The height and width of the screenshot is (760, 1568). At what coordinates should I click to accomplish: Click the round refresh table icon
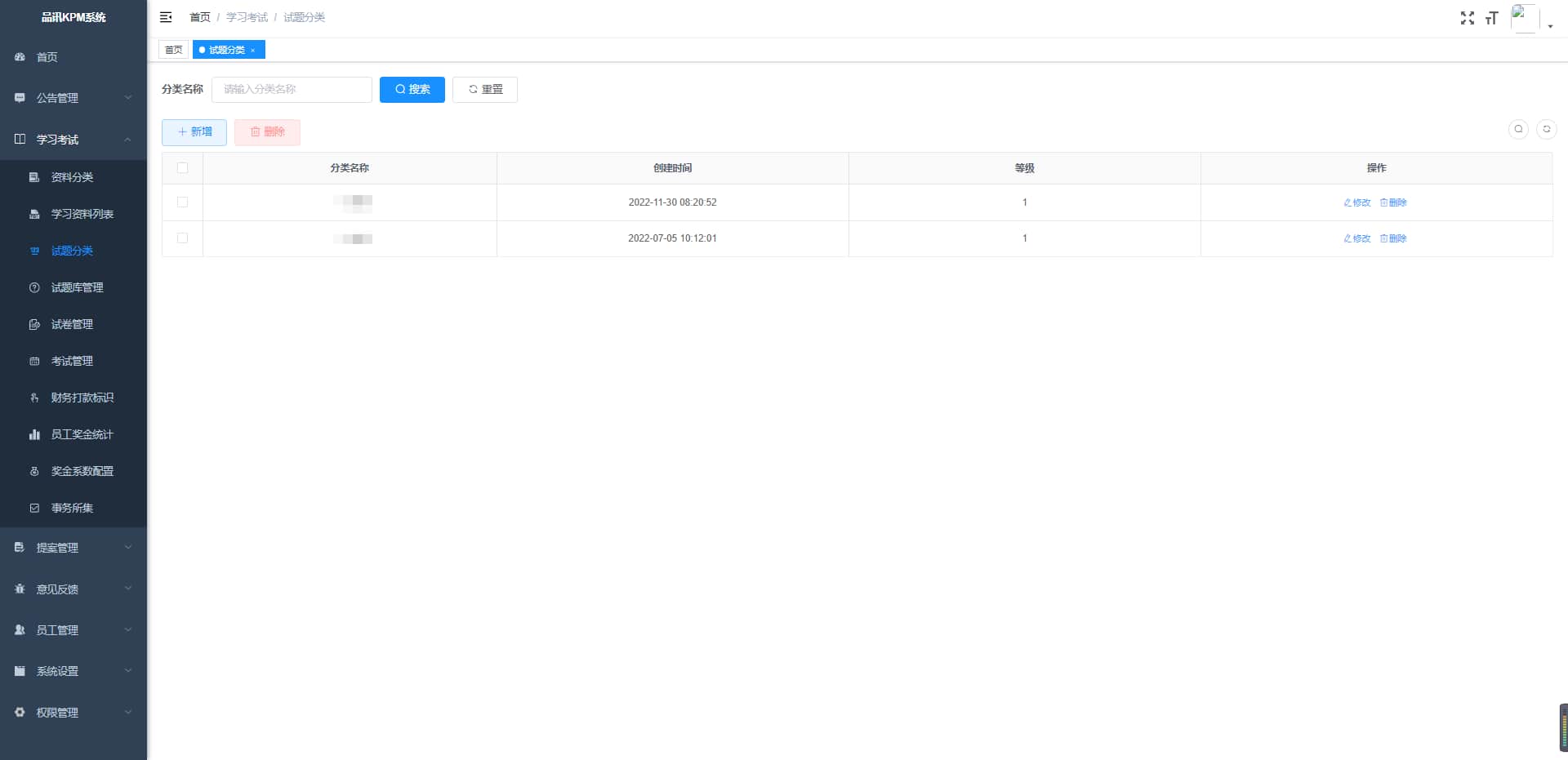point(1546,129)
